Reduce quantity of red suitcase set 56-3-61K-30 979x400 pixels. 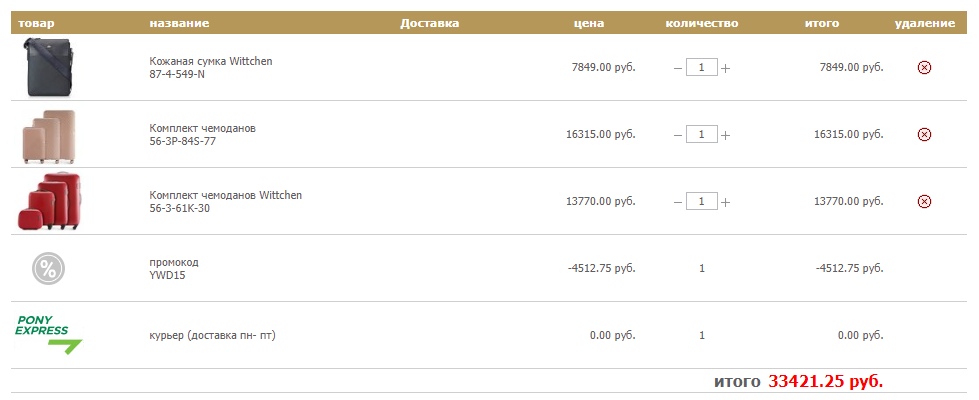[678, 202]
